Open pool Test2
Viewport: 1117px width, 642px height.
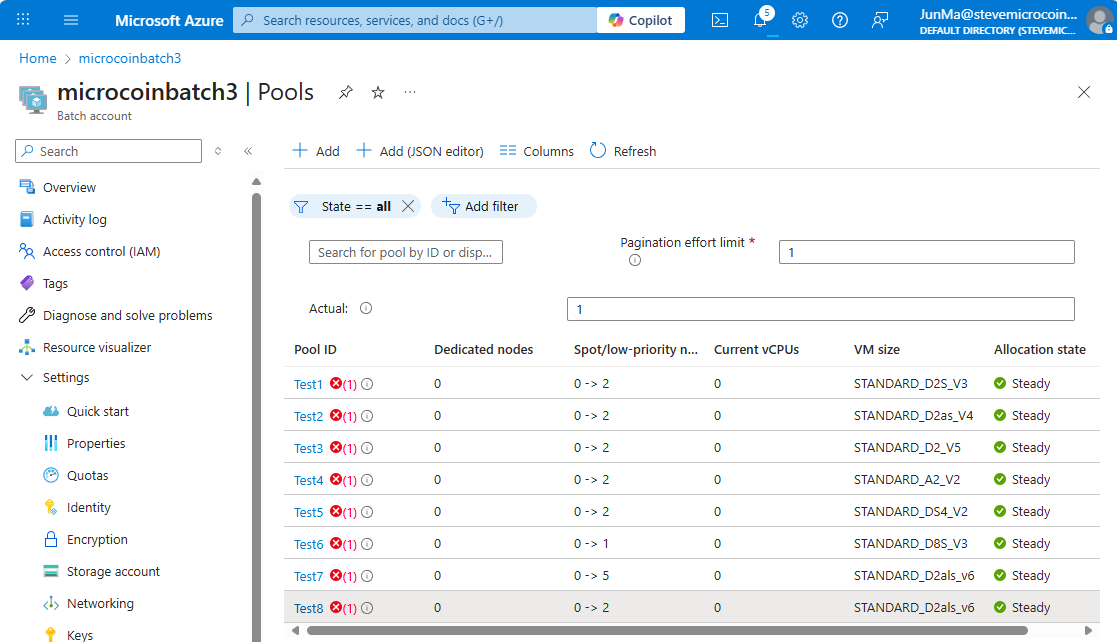coord(308,417)
